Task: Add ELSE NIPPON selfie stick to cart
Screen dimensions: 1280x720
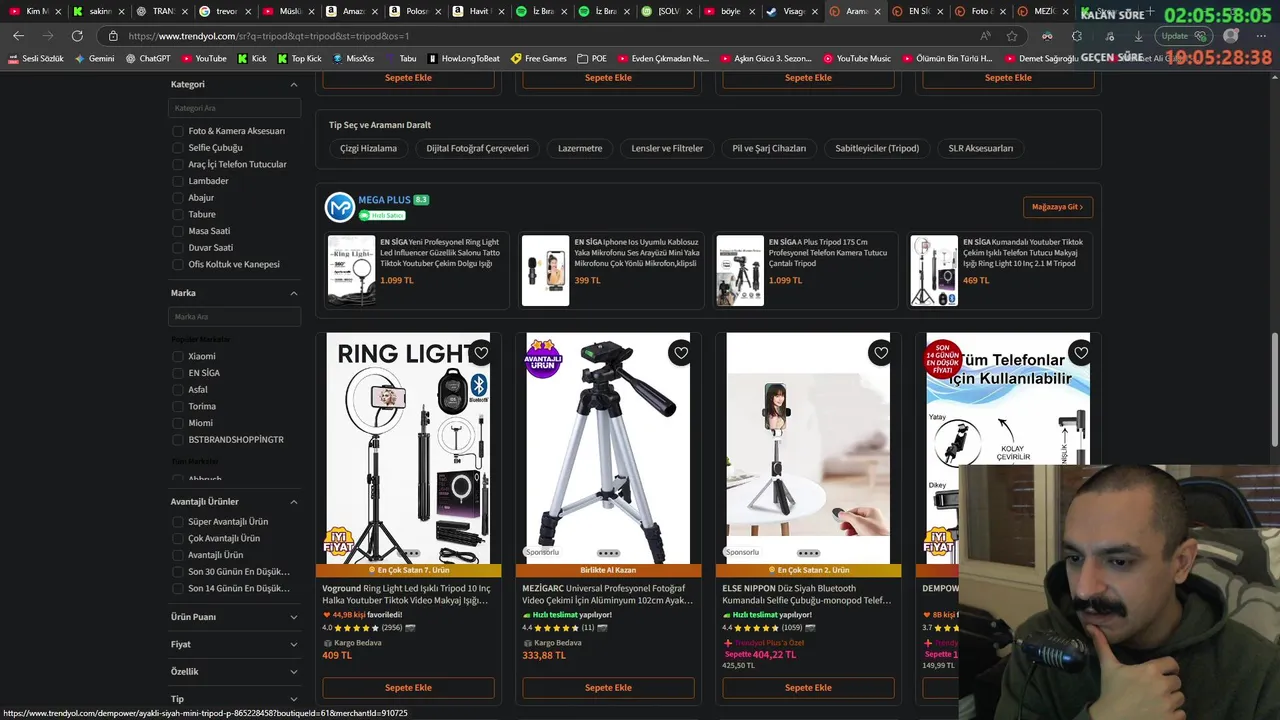Action: coord(808,688)
